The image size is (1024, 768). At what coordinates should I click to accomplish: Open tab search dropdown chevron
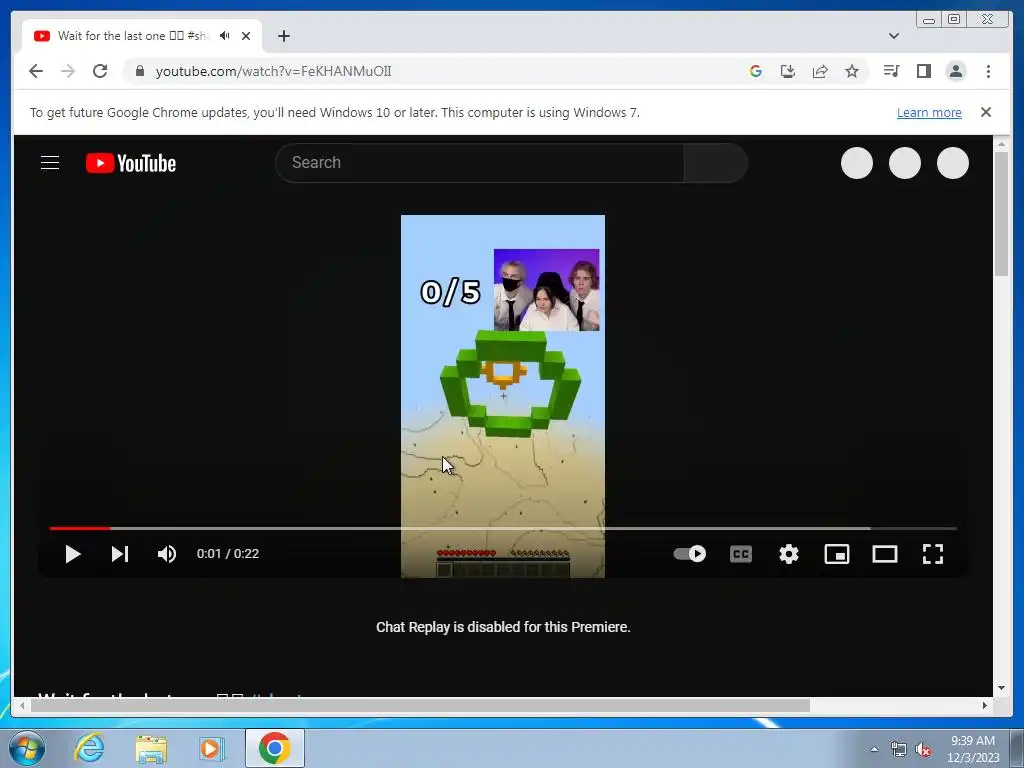[894, 36]
